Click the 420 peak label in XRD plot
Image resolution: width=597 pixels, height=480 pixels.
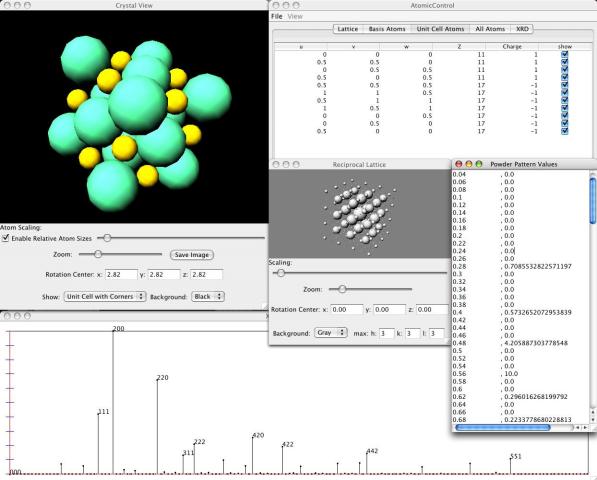point(258,435)
